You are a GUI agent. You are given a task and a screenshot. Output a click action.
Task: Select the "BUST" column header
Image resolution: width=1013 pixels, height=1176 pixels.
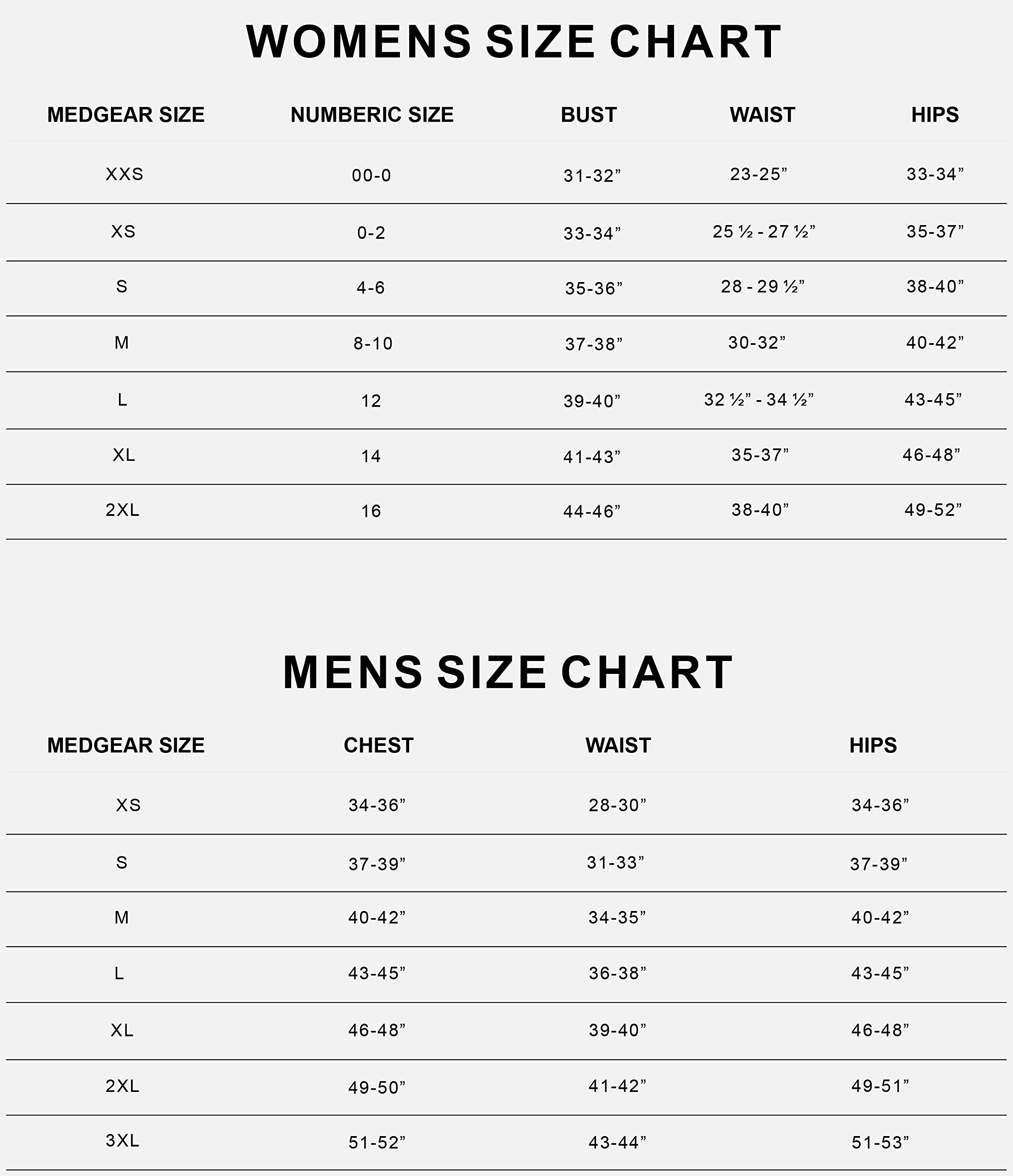[x=589, y=115]
